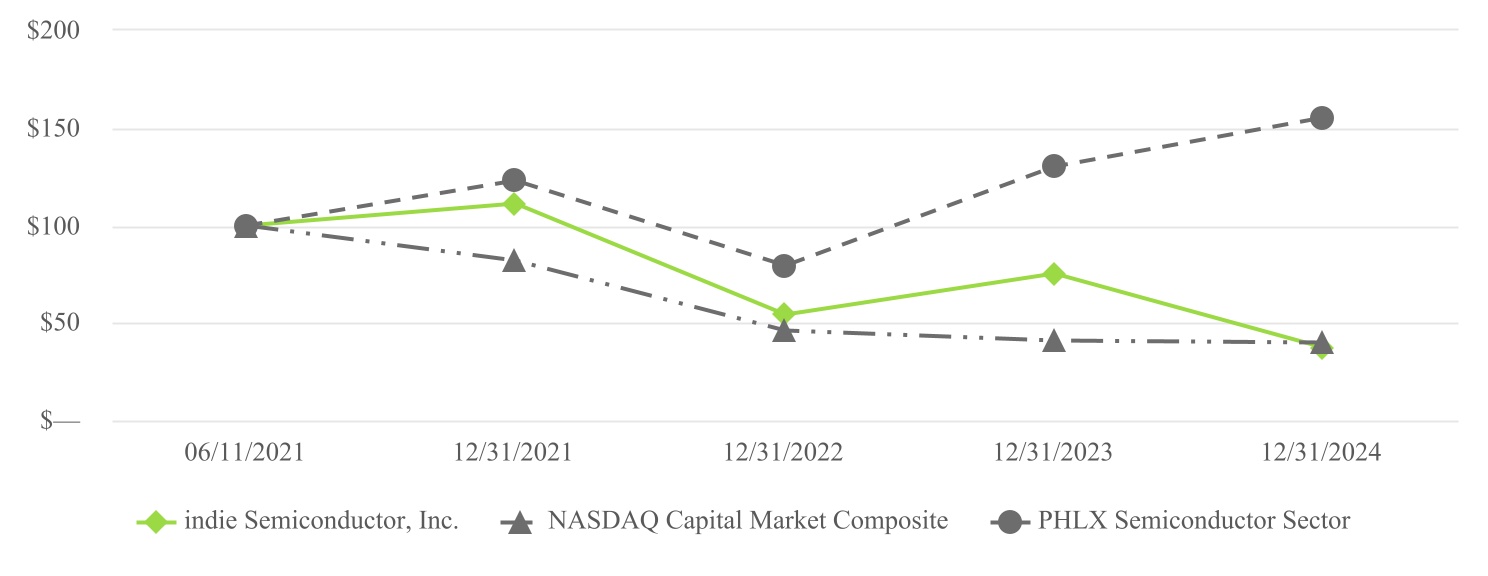Select the NASDAQ triangle data point at 12/31/2023
This screenshot has width=1488, height=576.
pos(1053,342)
